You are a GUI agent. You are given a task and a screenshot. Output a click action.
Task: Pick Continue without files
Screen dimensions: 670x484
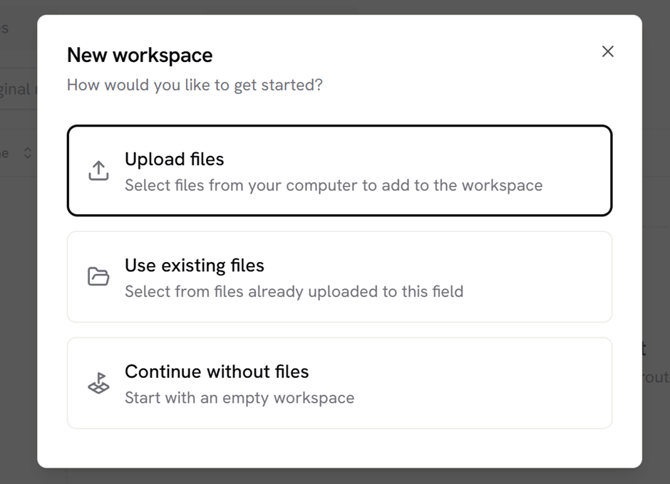coord(339,383)
